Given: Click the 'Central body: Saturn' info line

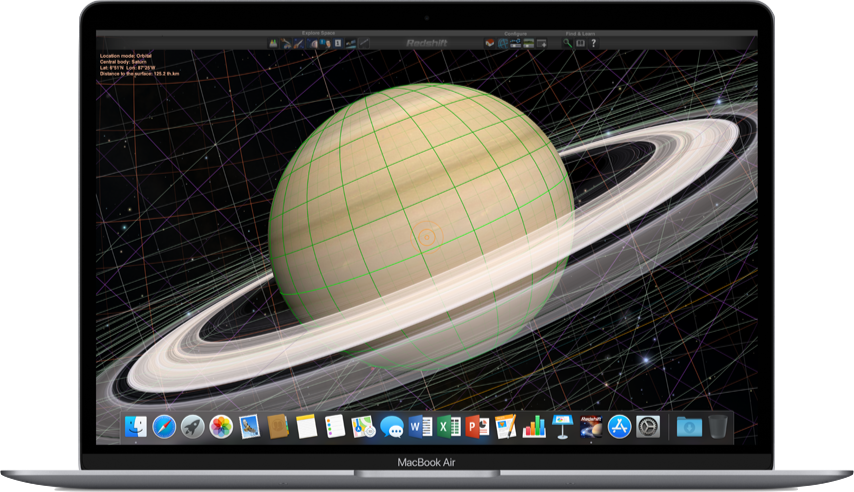Looking at the screenshot, I should point(123,62).
